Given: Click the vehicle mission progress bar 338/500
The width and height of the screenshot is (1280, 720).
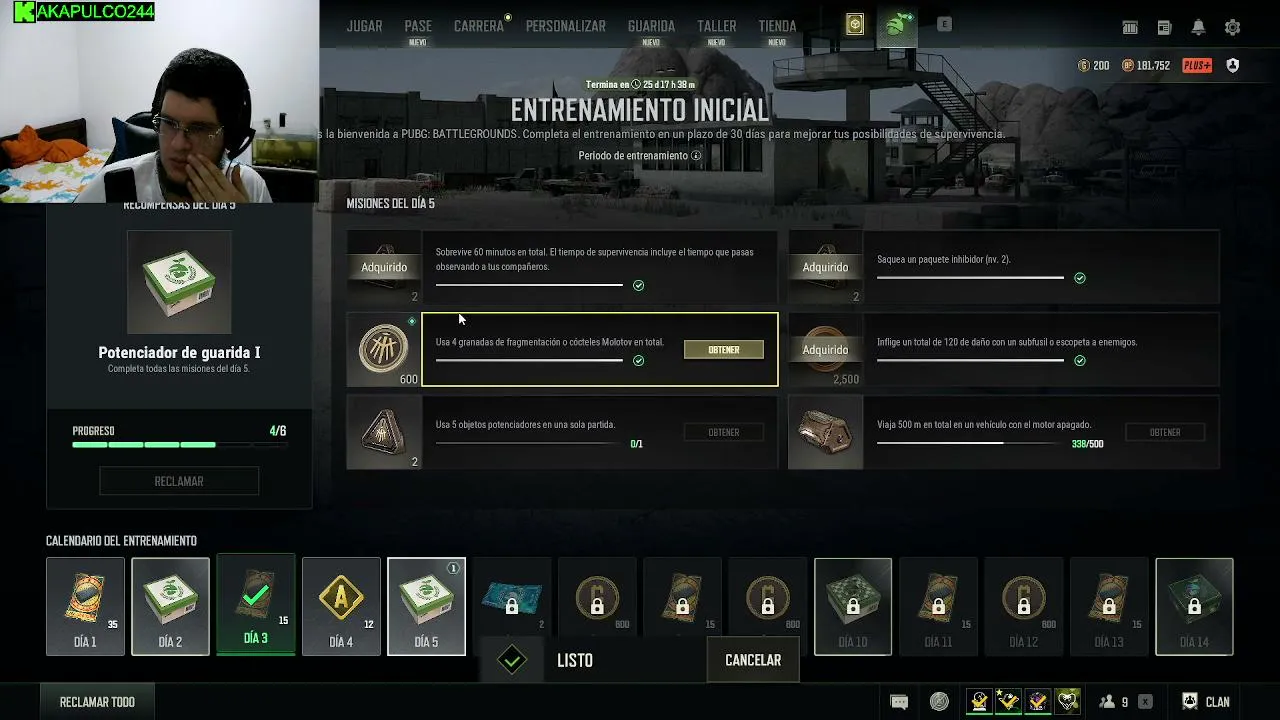Looking at the screenshot, I should tap(970, 443).
